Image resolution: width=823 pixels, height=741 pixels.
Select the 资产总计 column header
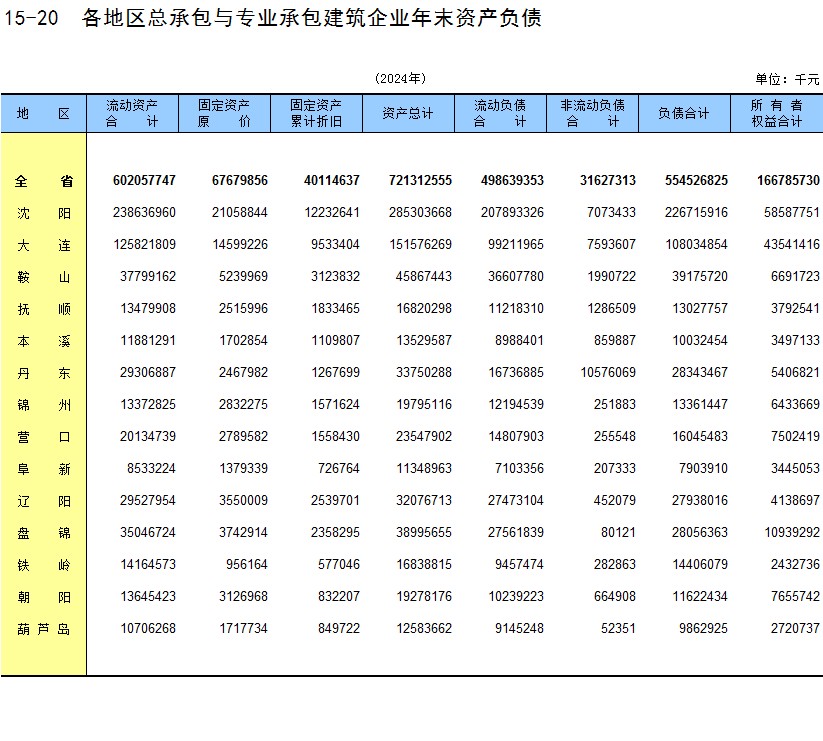(x=408, y=113)
